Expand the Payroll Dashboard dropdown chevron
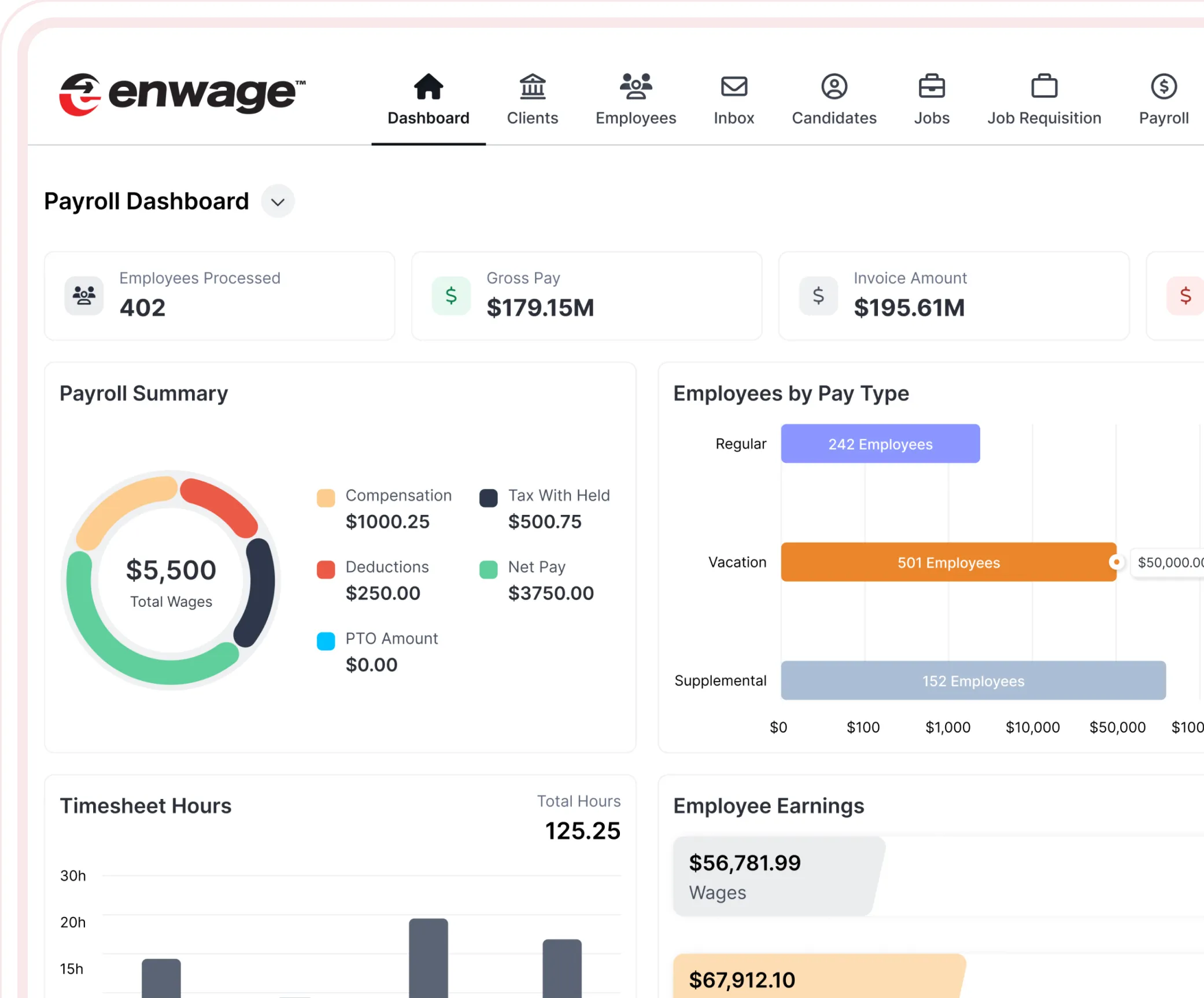Image resolution: width=1204 pixels, height=998 pixels. (x=278, y=202)
